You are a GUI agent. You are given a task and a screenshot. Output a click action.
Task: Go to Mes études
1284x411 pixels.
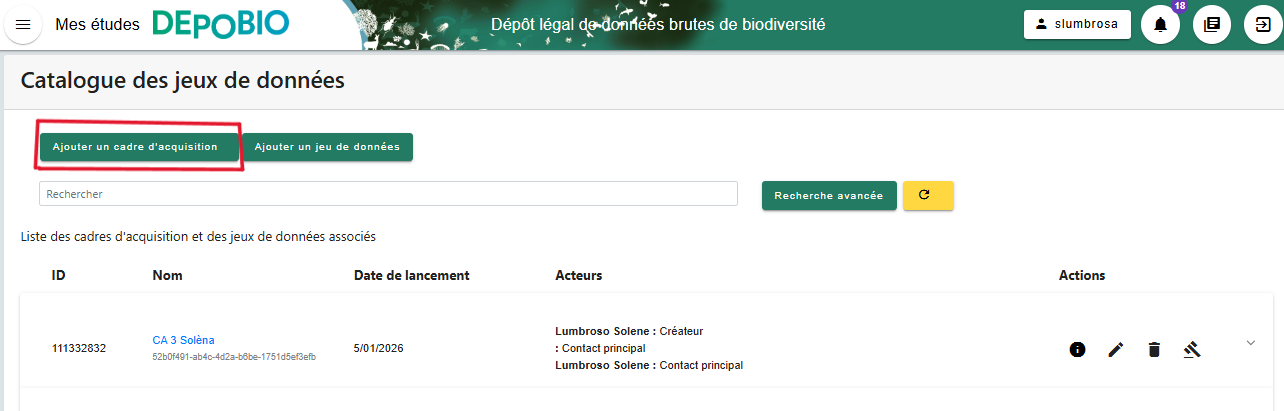[97, 25]
